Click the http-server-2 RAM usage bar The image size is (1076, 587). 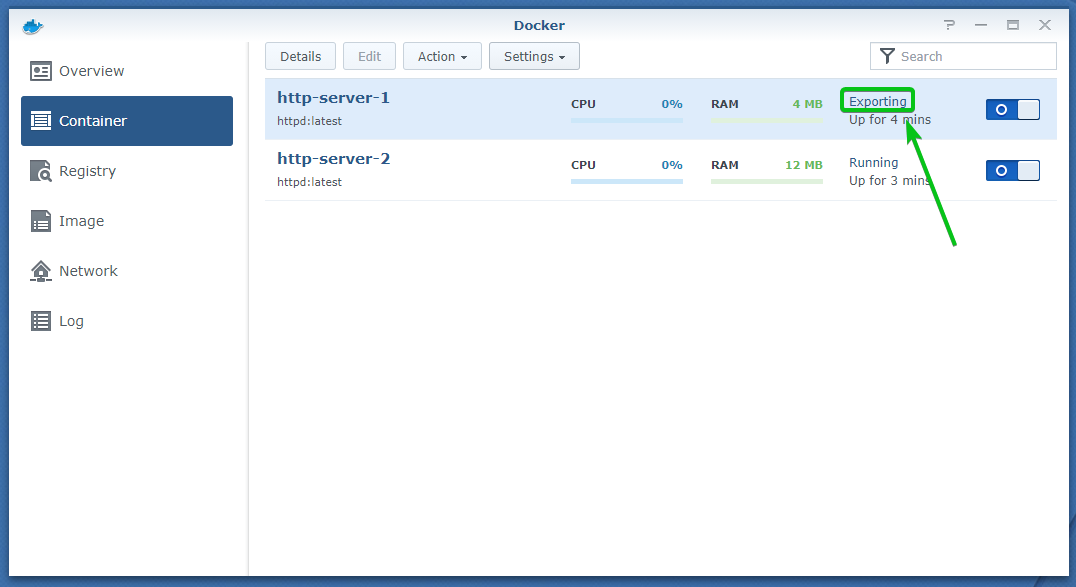(x=766, y=181)
